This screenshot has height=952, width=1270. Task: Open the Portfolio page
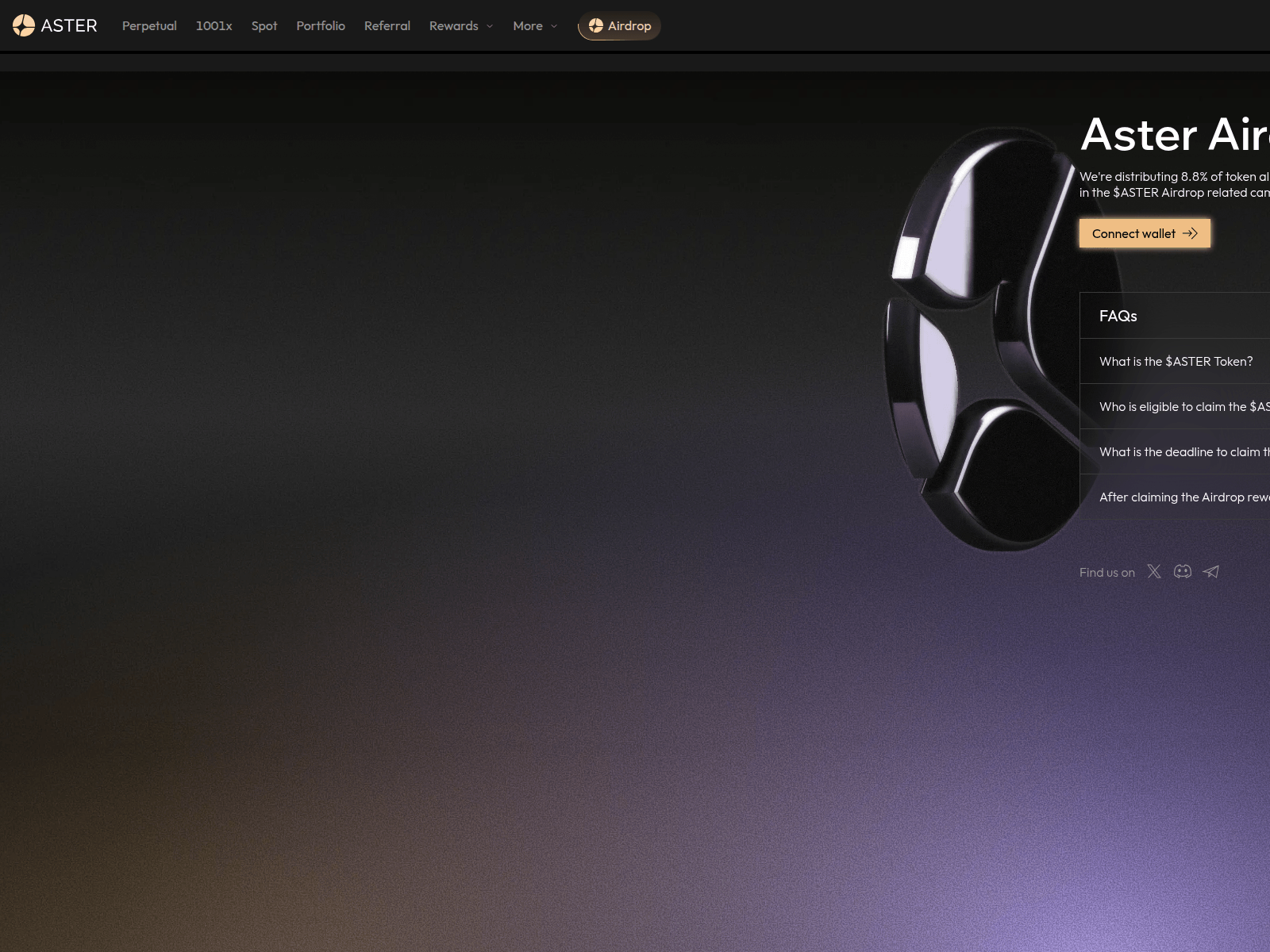pos(321,25)
